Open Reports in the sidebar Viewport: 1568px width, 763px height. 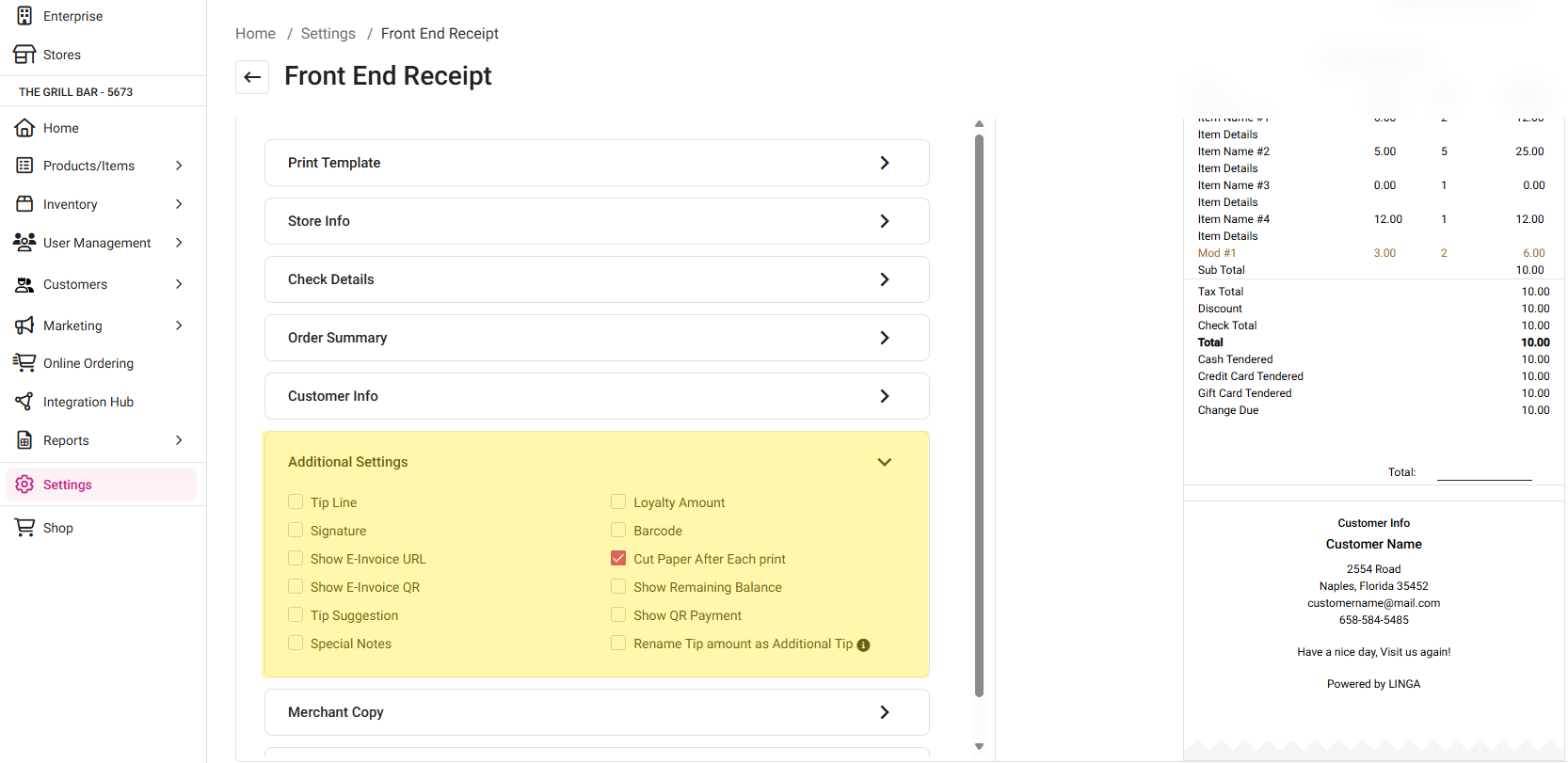pyautogui.click(x=66, y=440)
